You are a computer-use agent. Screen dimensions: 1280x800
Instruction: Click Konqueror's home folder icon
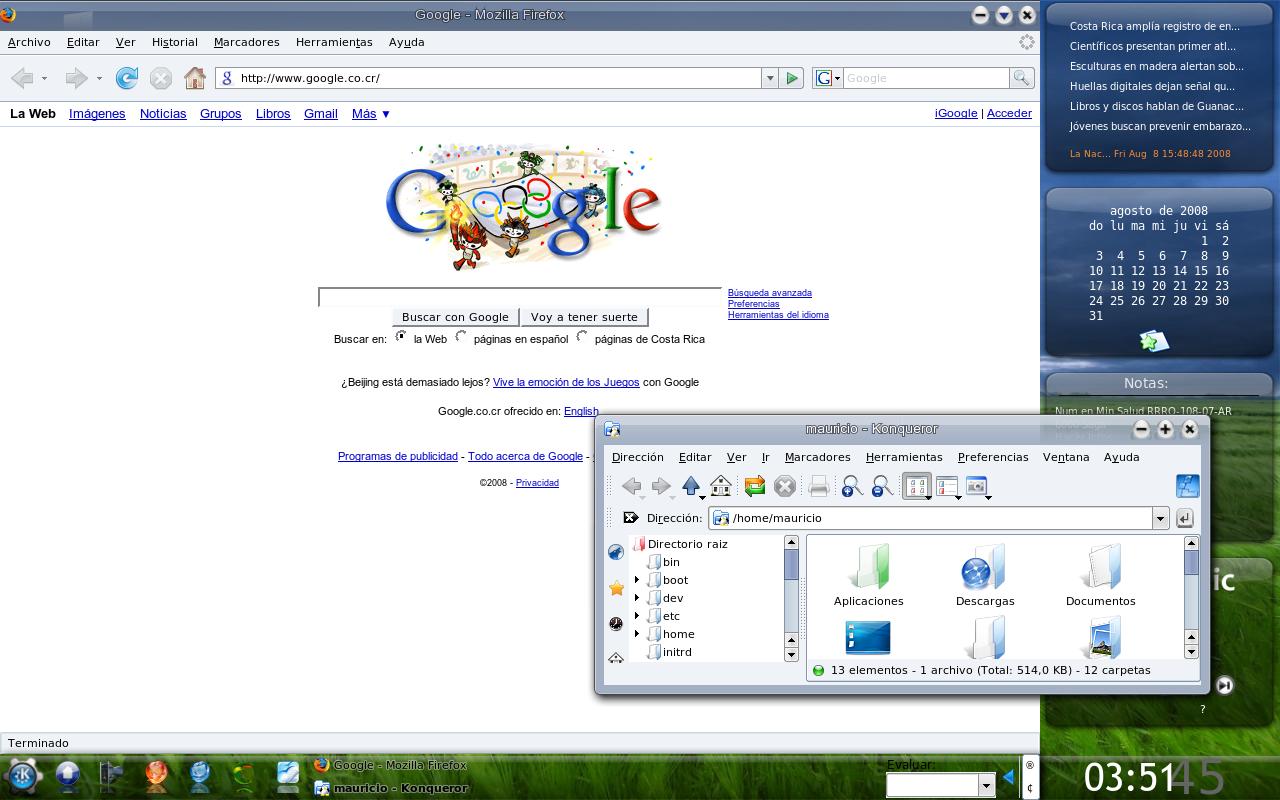pyautogui.click(x=721, y=486)
